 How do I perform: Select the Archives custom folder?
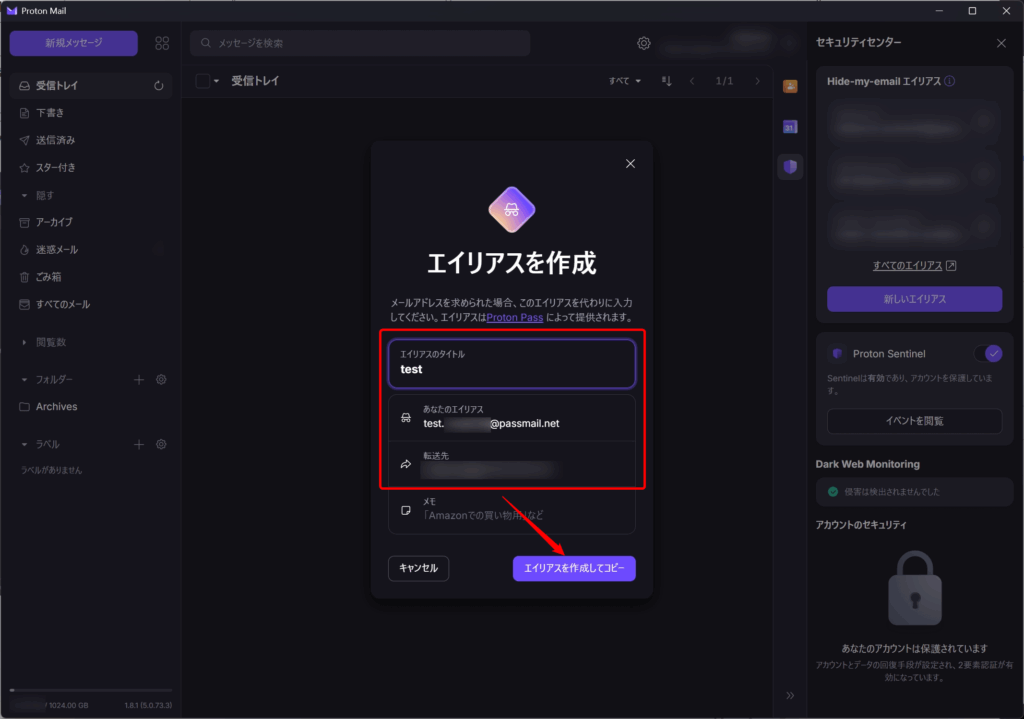point(91,406)
